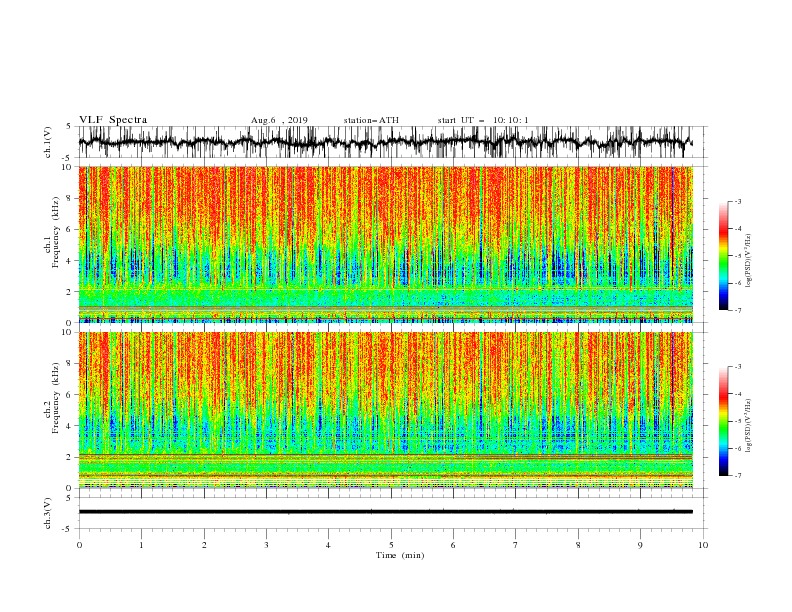Image resolution: width=792 pixels, height=612 pixels.
Task: Click the time axis tick label '10'
Action: click(703, 545)
